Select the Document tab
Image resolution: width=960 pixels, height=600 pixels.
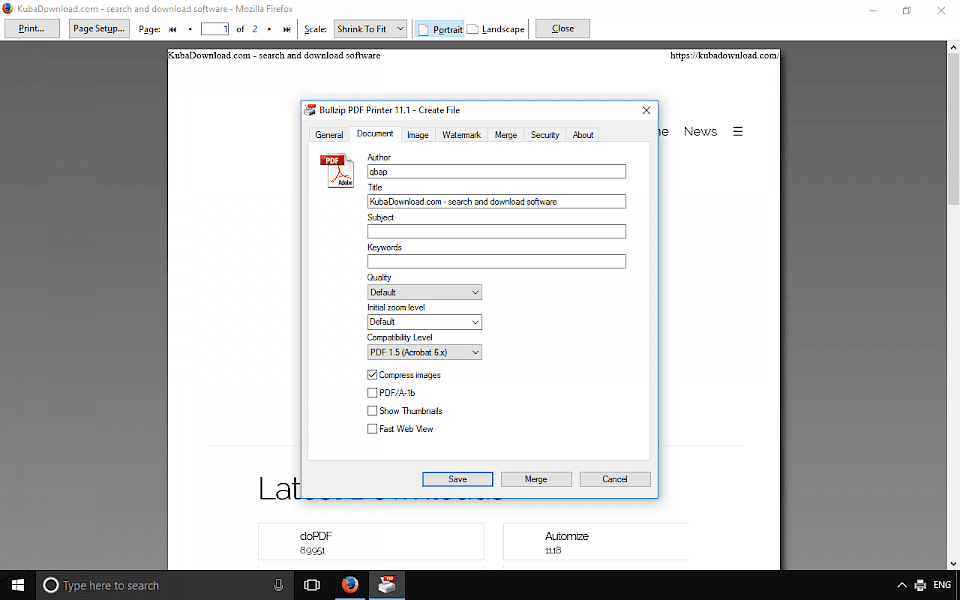pyautogui.click(x=375, y=133)
